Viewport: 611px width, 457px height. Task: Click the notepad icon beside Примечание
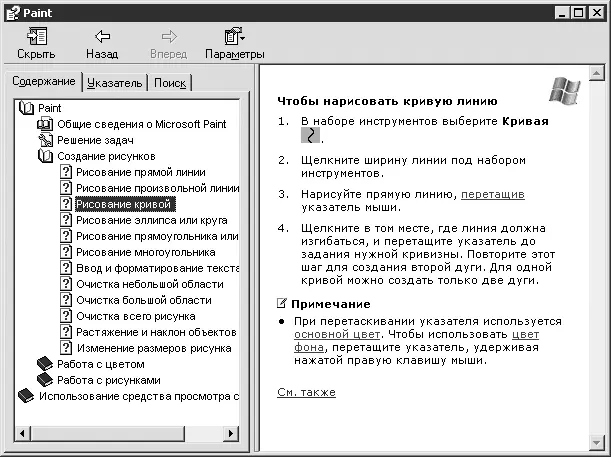[x=283, y=304]
